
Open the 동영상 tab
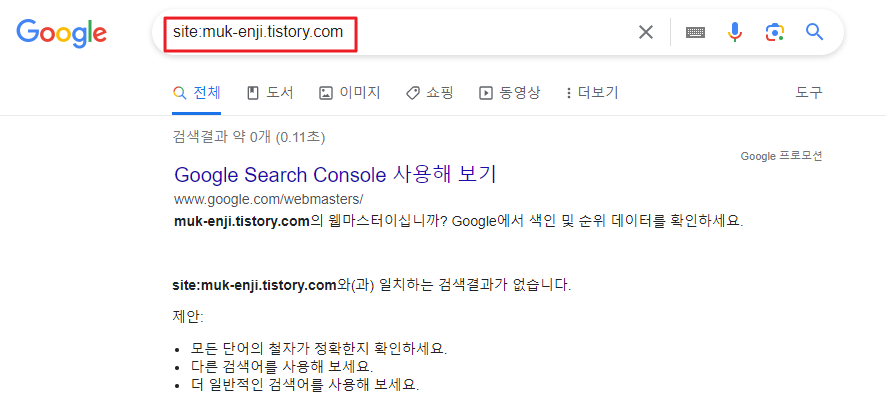pos(509,93)
